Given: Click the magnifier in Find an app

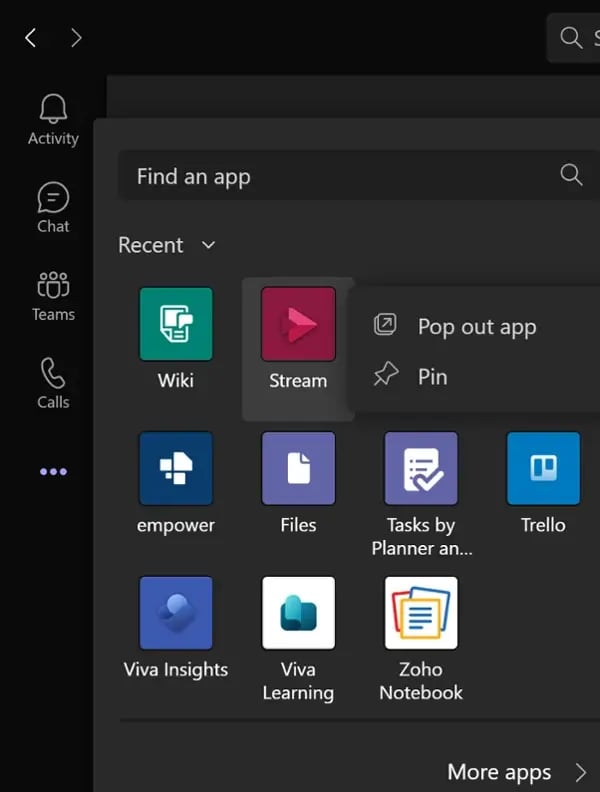Looking at the screenshot, I should 571,175.
